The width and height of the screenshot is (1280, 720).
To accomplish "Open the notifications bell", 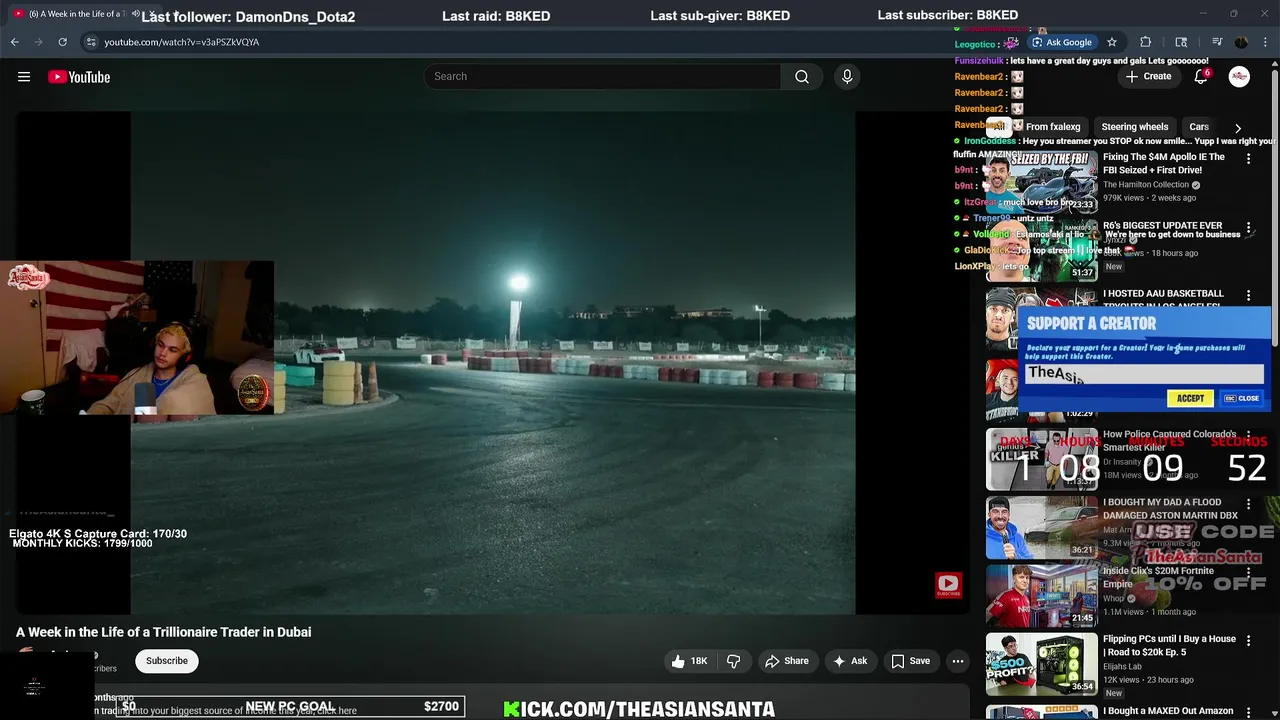I will tap(1201, 77).
